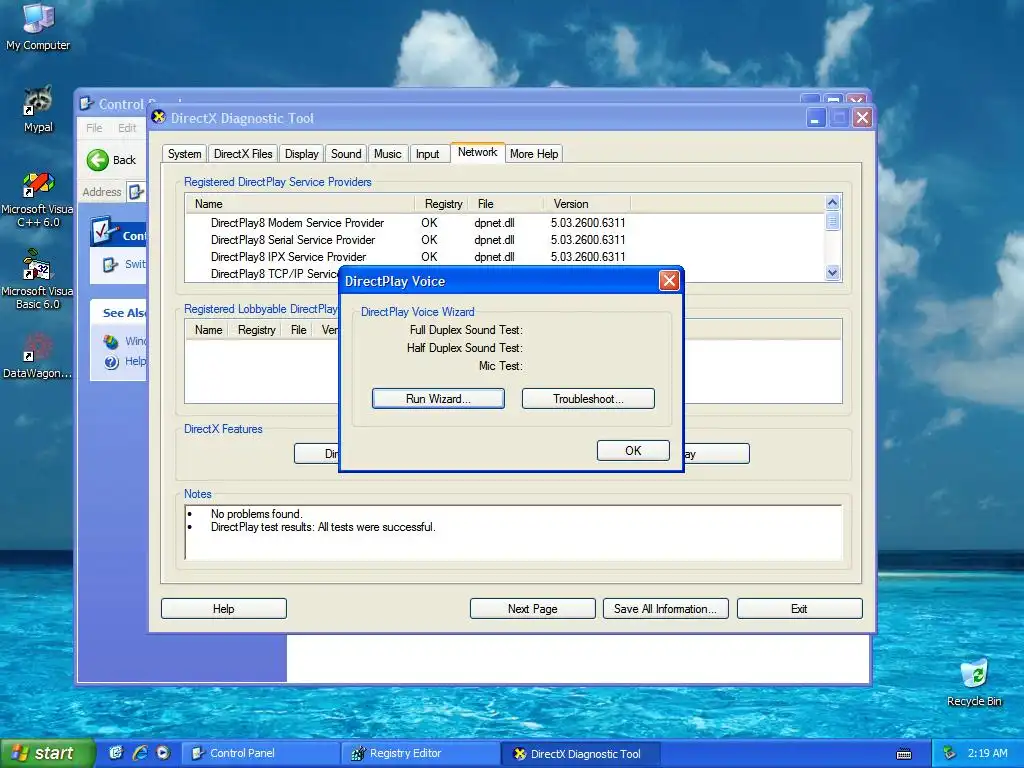Click Windows Media Player quick launch icon
This screenshot has height=768, width=1024.
tap(163, 753)
